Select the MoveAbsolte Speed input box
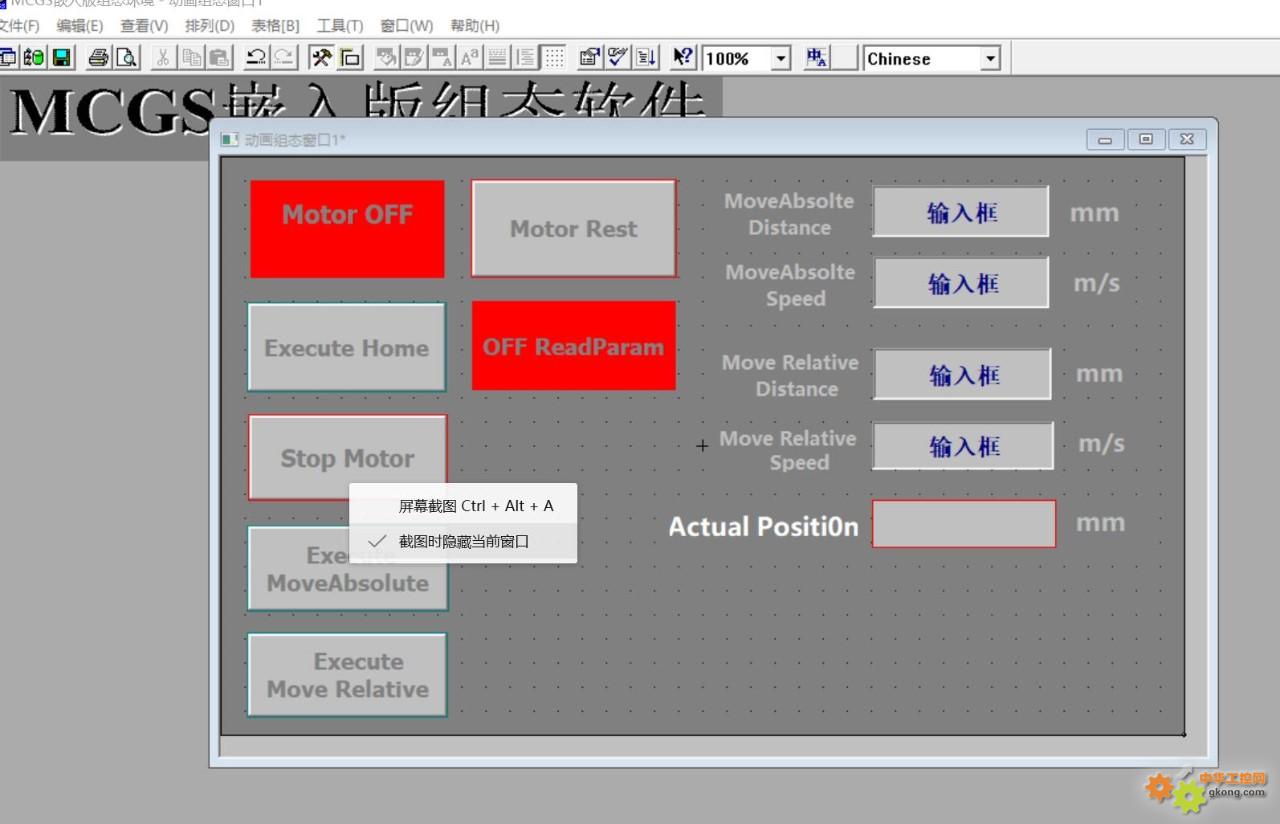Viewport: 1280px width, 824px height. pyautogui.click(x=962, y=283)
